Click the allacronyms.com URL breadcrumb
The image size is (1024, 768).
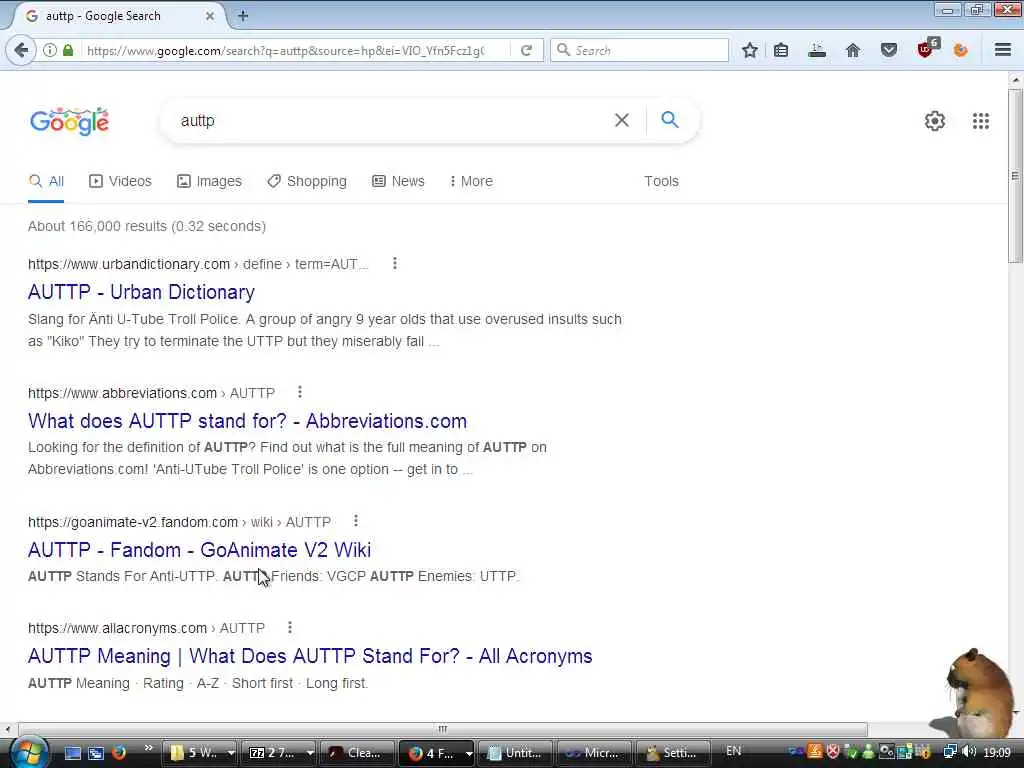146,628
